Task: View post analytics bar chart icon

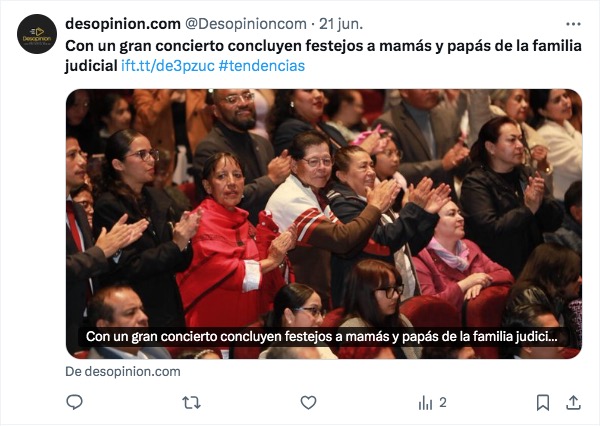Action: coord(426,403)
